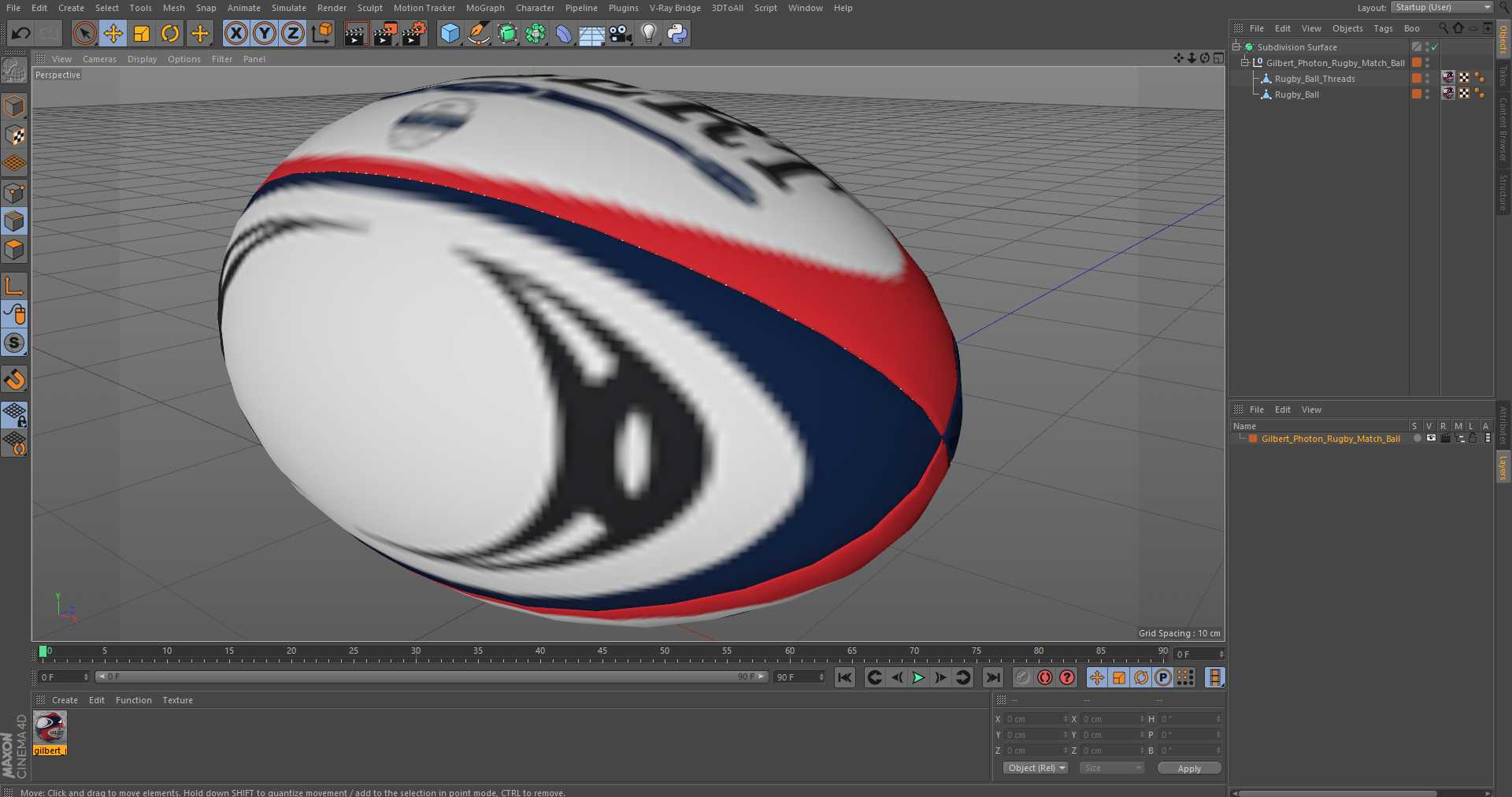Viewport: 1512px width, 797px height.
Task: Toggle X axis lock
Action: pos(235,33)
